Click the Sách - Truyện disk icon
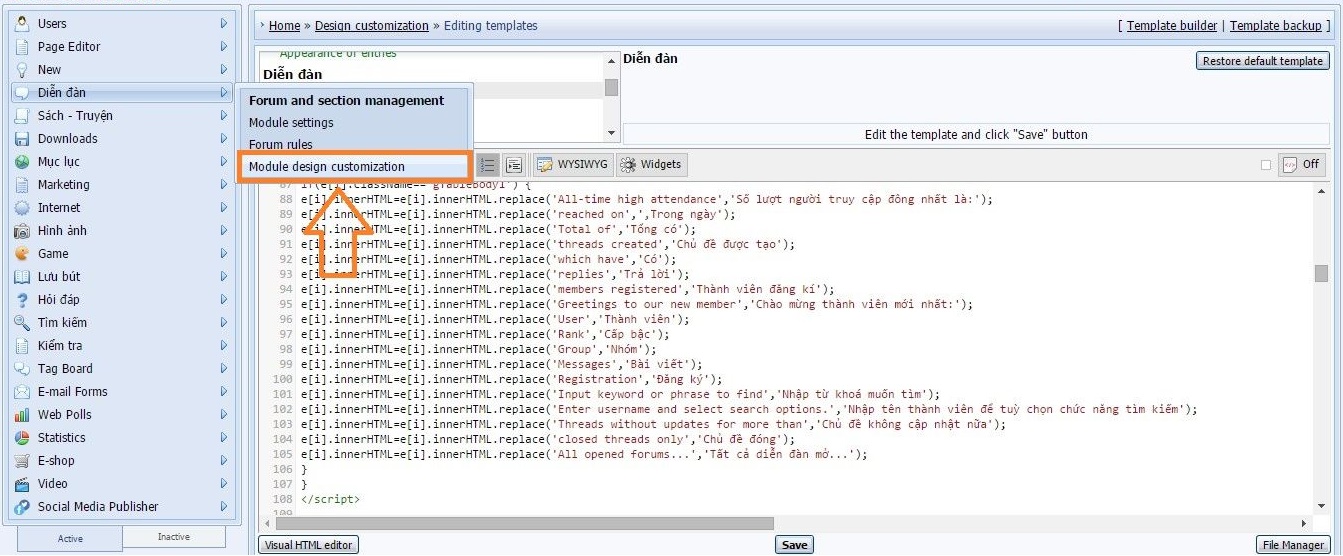Image resolution: width=1343 pixels, height=556 pixels. click(x=22, y=115)
